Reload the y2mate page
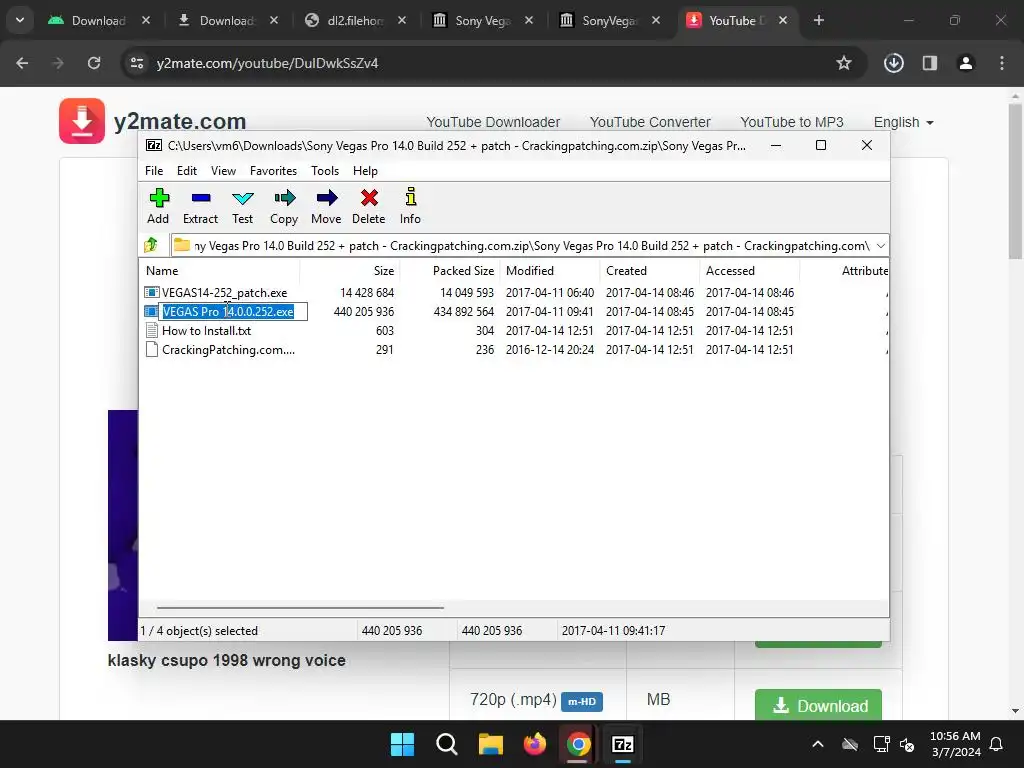The image size is (1024, 768). pos(94,63)
